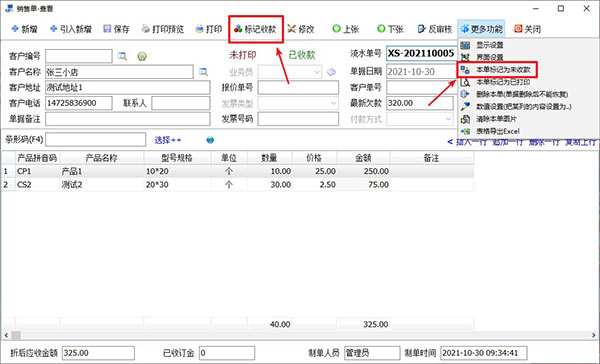Click the 最新欠款 field showing 320.00
This screenshot has width=600, height=364.
[x=420, y=103]
